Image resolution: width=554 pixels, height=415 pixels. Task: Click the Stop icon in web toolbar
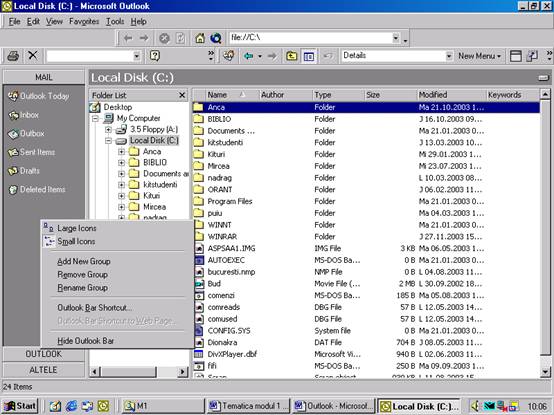click(x=164, y=38)
